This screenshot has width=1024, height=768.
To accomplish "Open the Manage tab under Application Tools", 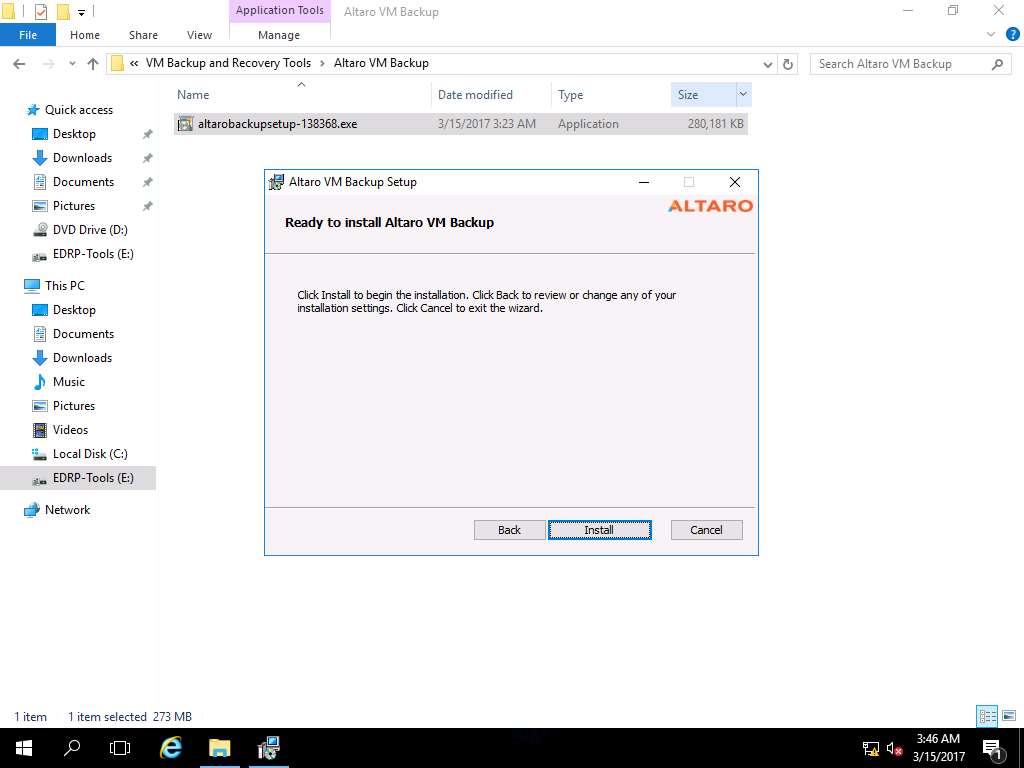I will (279, 35).
